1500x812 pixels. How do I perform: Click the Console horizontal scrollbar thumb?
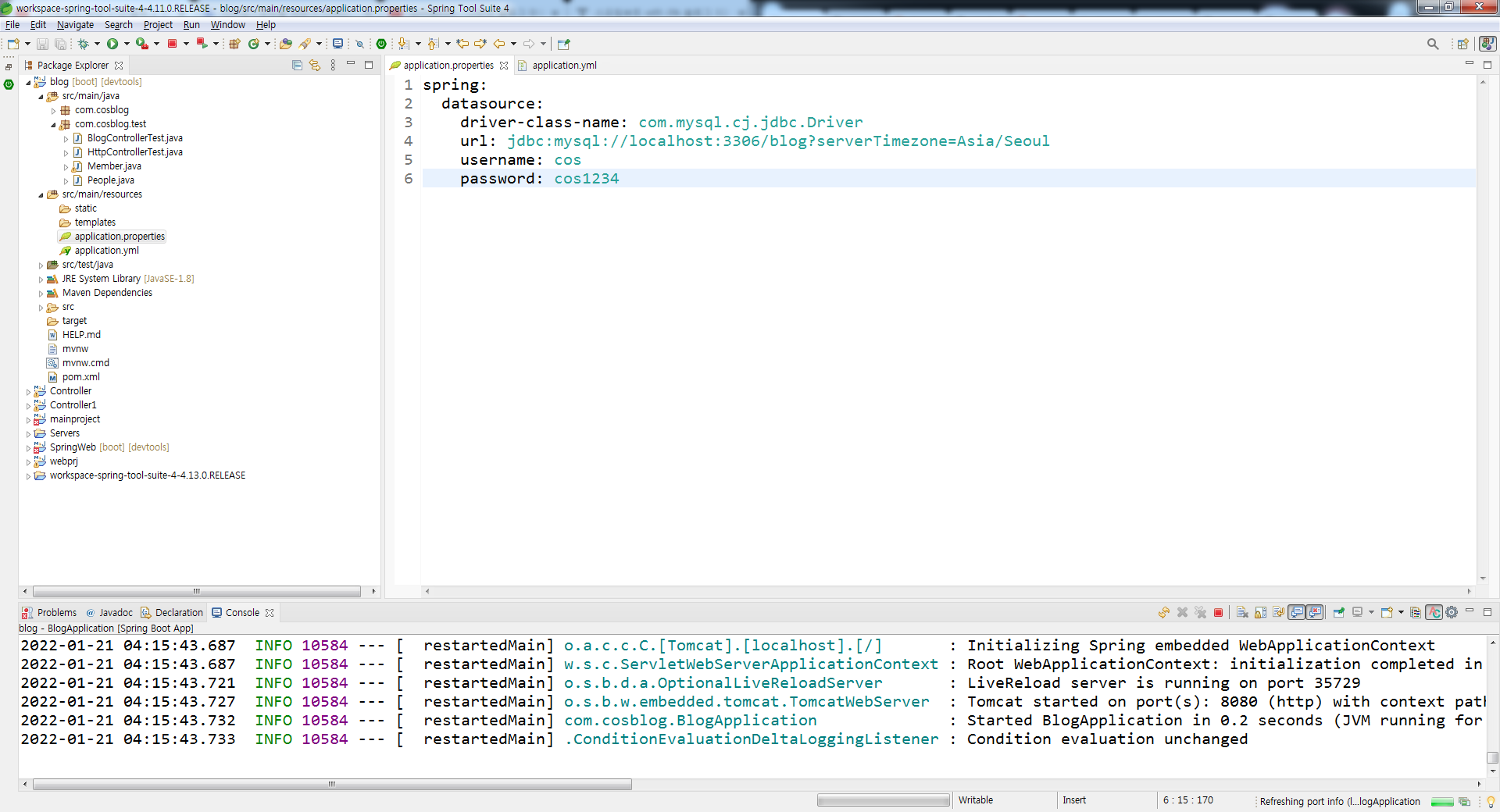(332, 784)
